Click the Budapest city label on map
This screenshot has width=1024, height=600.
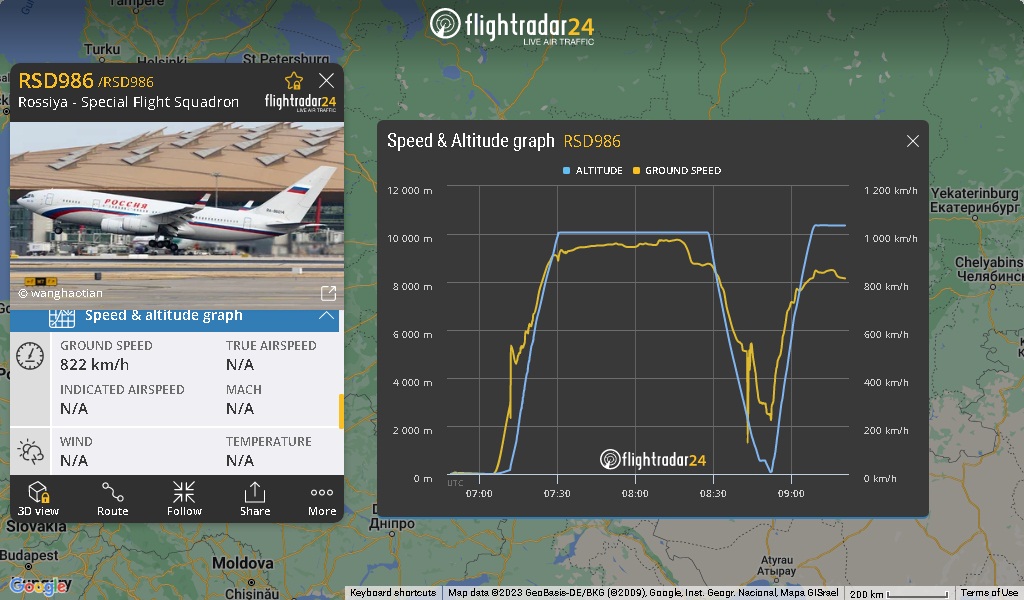(29, 555)
